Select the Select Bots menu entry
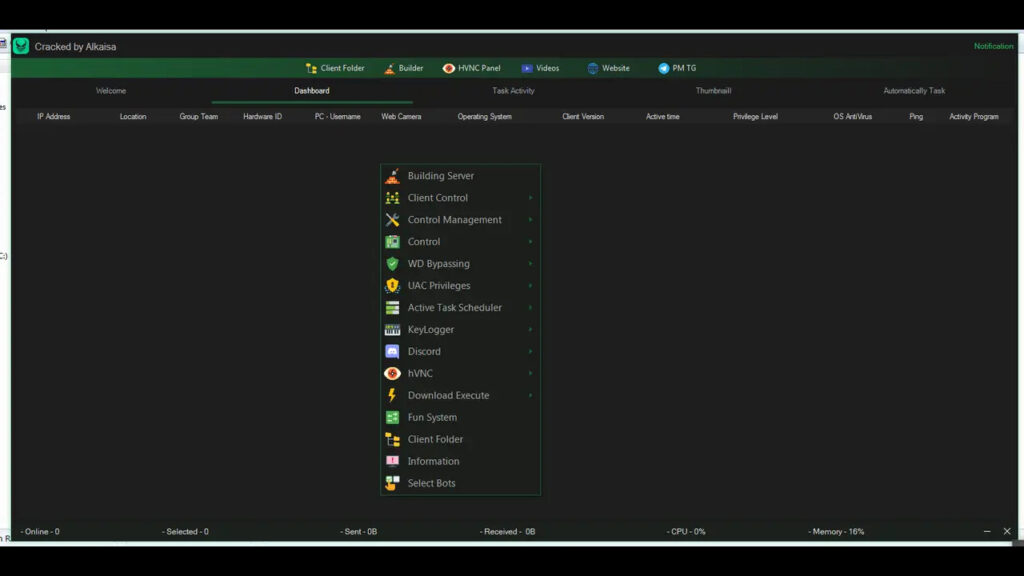The width and height of the screenshot is (1024, 576). 460,483
